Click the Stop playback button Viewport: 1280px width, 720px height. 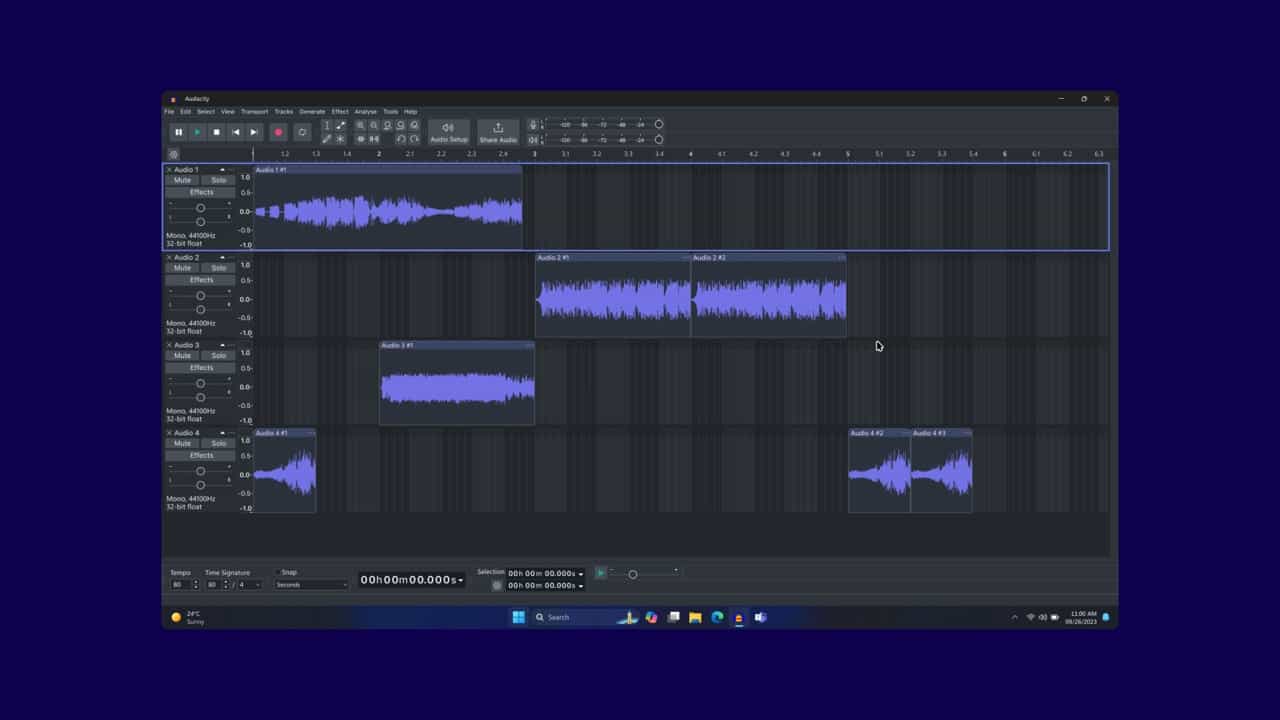tap(216, 132)
